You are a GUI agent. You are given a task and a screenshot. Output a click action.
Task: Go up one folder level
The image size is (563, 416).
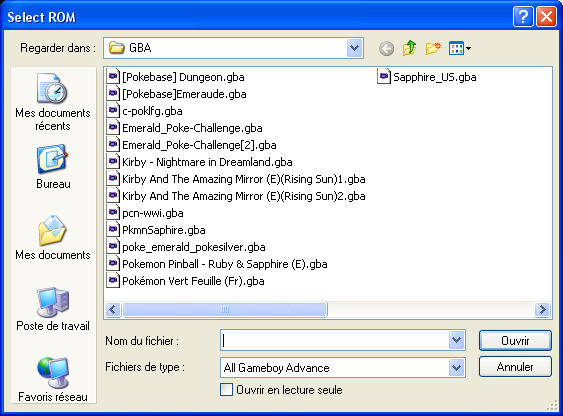tap(410, 48)
